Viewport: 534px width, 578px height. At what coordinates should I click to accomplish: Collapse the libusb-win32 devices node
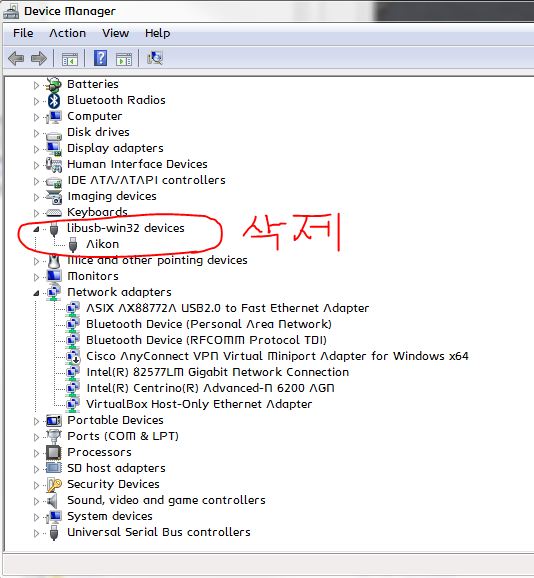tap(36, 229)
